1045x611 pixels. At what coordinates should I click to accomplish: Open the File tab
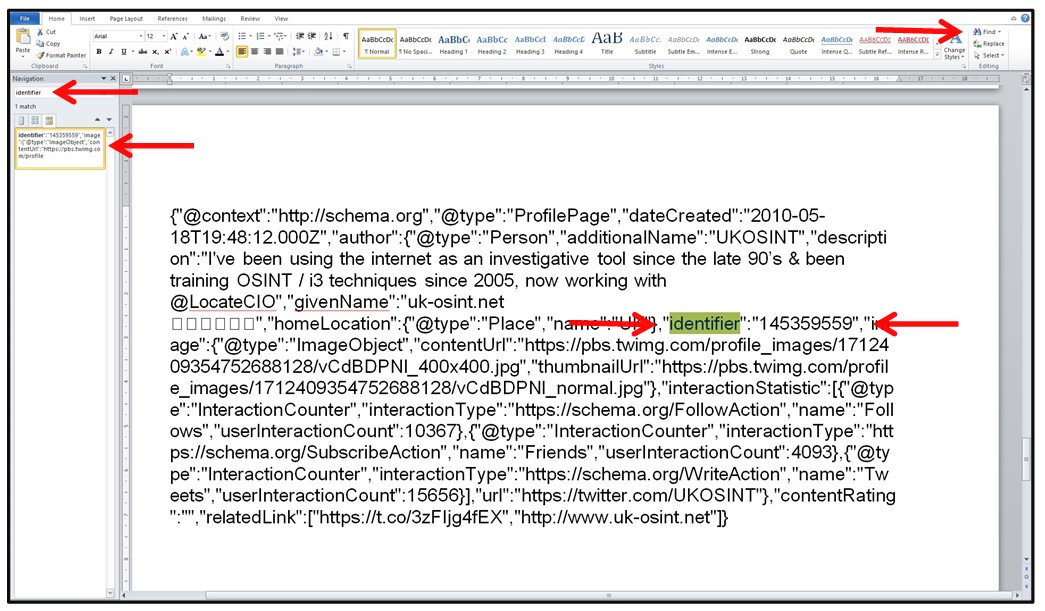tap(25, 19)
